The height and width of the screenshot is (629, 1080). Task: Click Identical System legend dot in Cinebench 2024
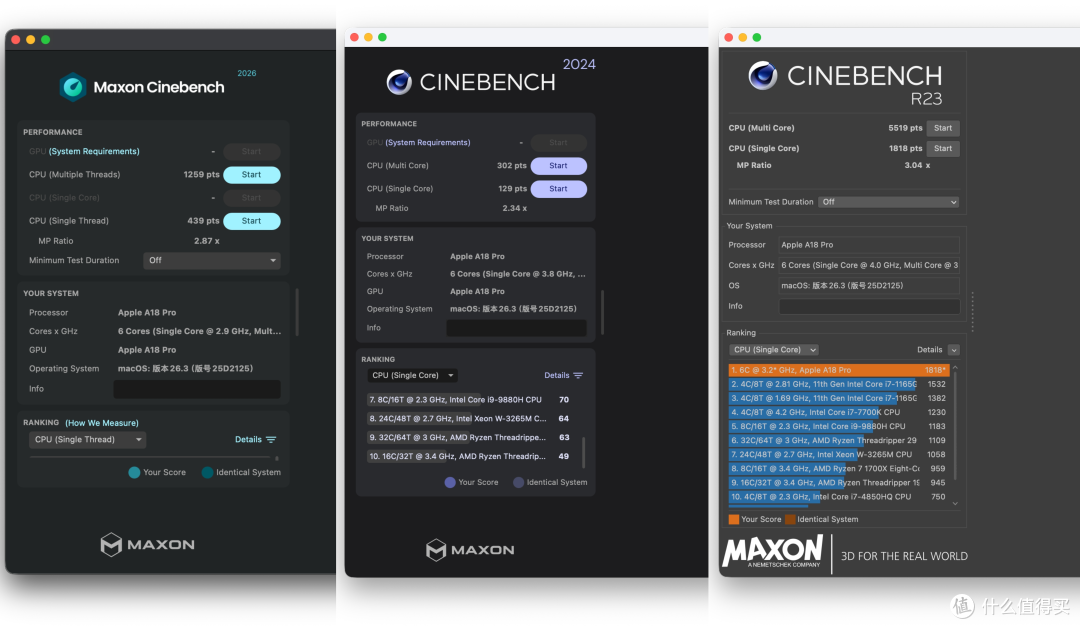pyautogui.click(x=519, y=482)
